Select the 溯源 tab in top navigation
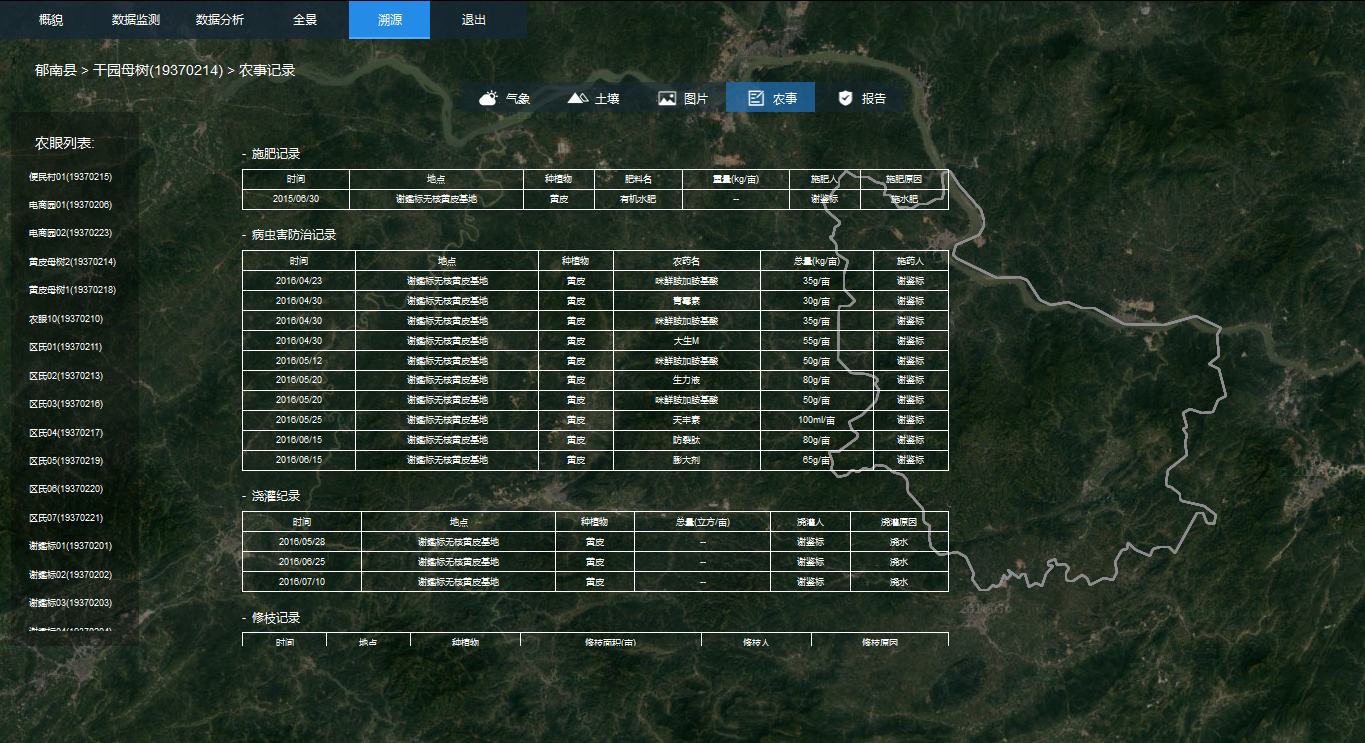Image resolution: width=1365 pixels, height=743 pixels. (389, 20)
